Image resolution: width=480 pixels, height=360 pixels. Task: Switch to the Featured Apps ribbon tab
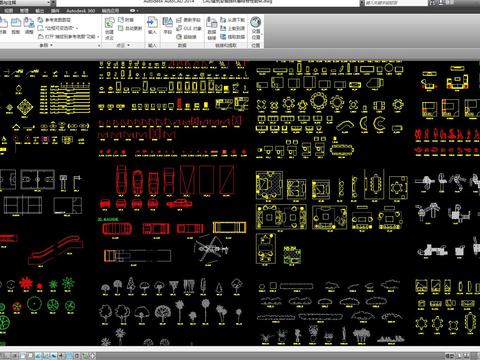click(x=110, y=11)
